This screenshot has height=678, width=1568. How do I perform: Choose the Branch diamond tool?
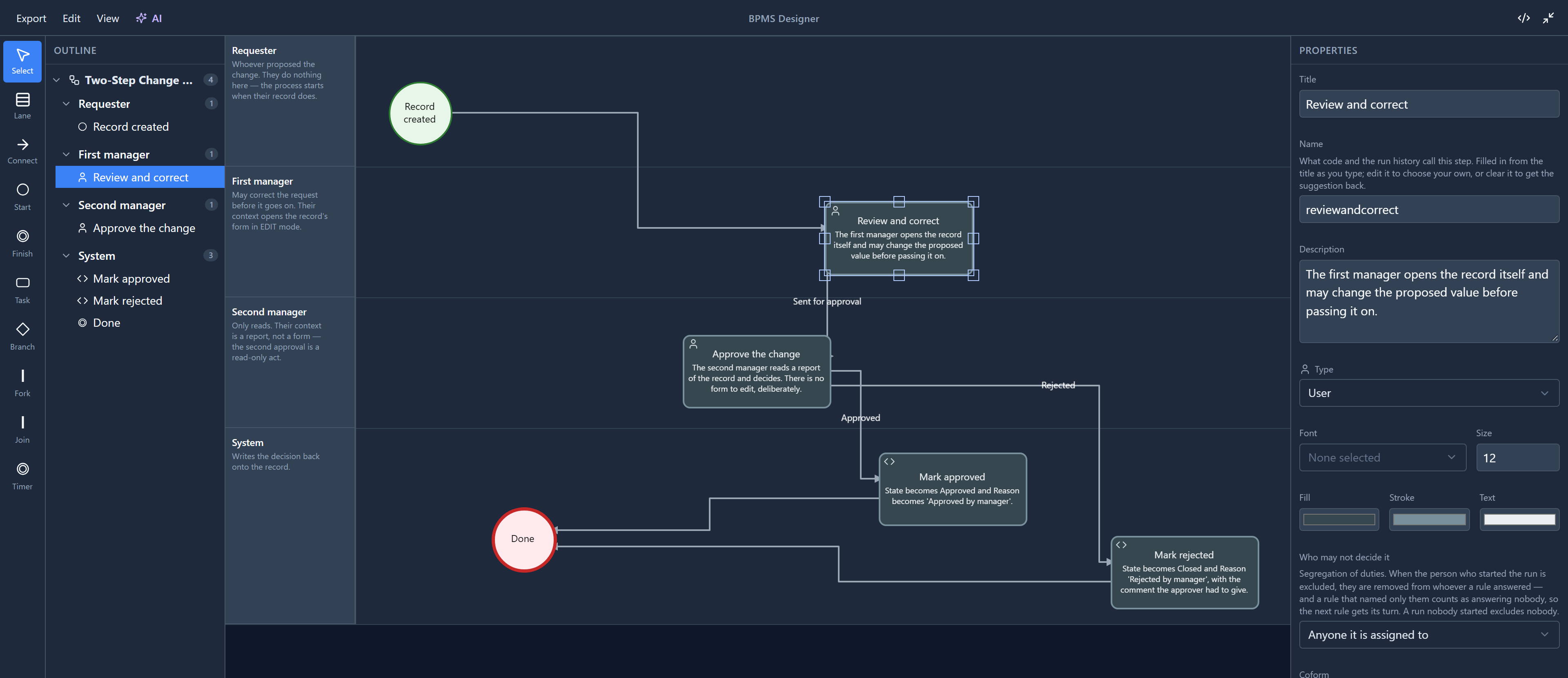22,337
